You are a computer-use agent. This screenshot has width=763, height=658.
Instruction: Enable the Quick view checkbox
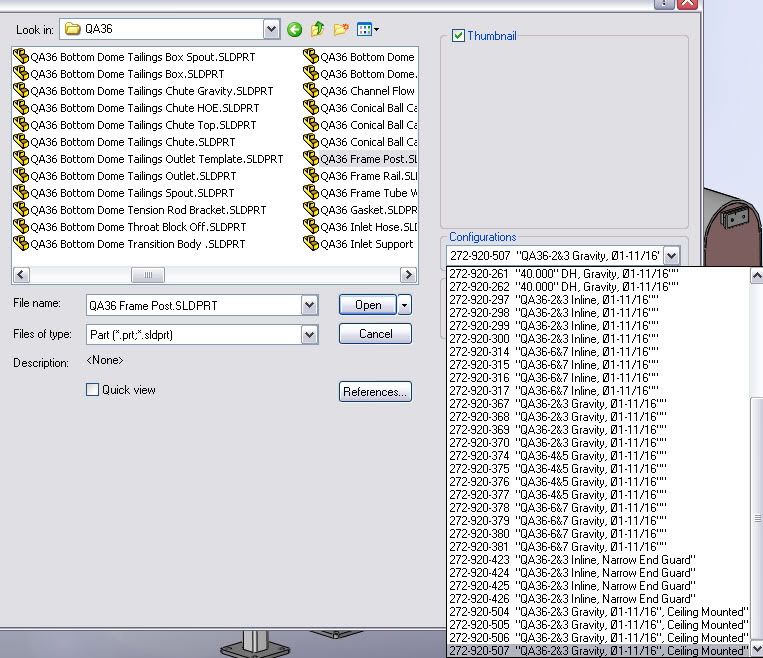click(92, 389)
